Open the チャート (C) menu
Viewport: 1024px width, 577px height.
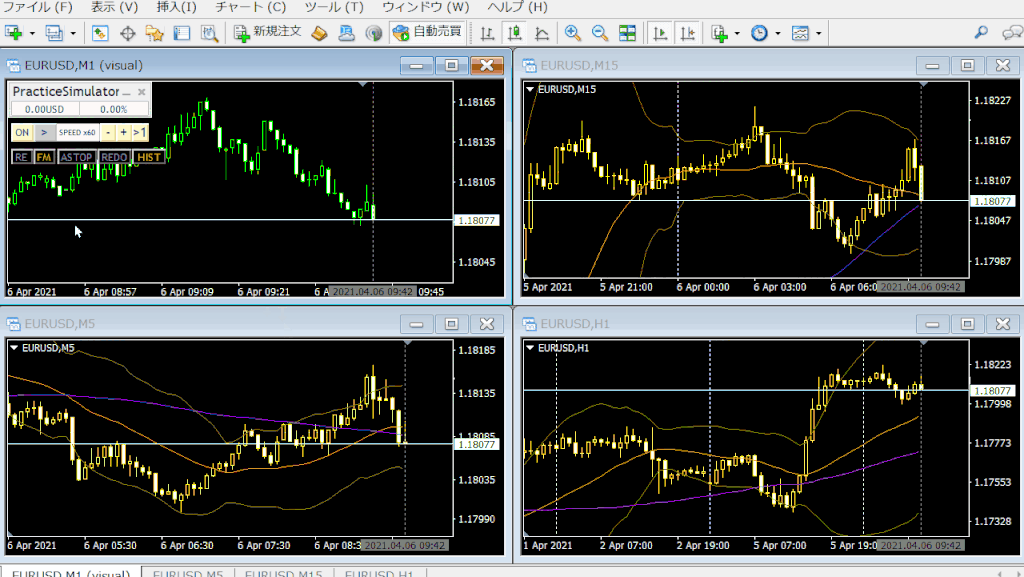tap(251, 7)
